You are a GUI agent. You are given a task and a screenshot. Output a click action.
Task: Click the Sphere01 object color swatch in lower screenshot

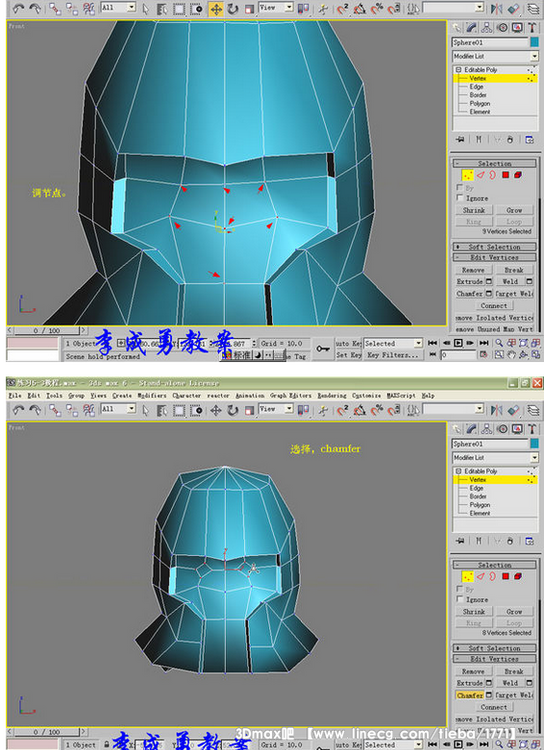pos(534,444)
